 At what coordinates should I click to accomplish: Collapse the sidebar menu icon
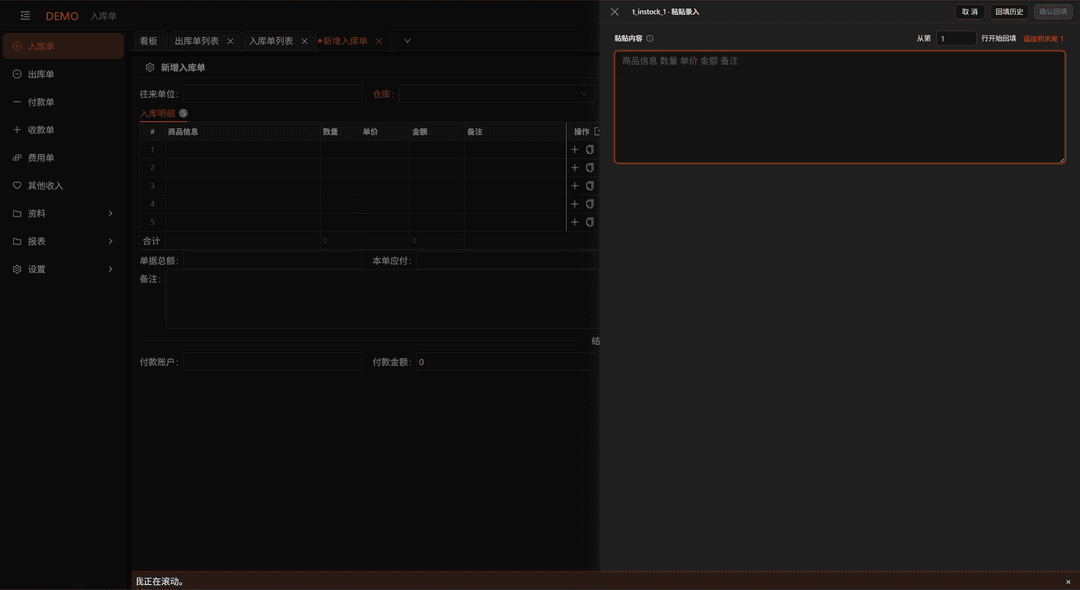coord(25,16)
